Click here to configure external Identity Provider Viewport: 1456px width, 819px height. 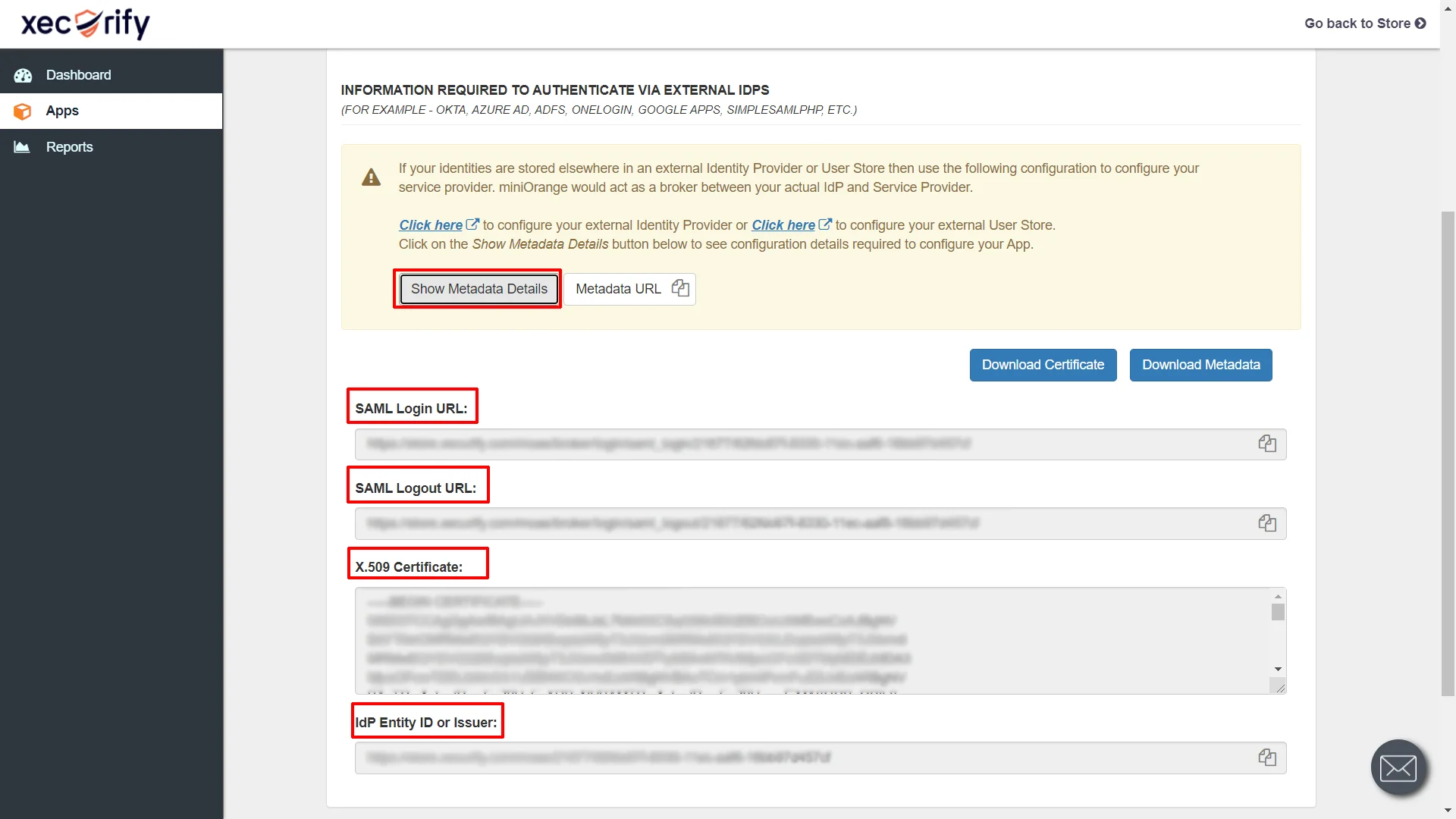(x=431, y=224)
